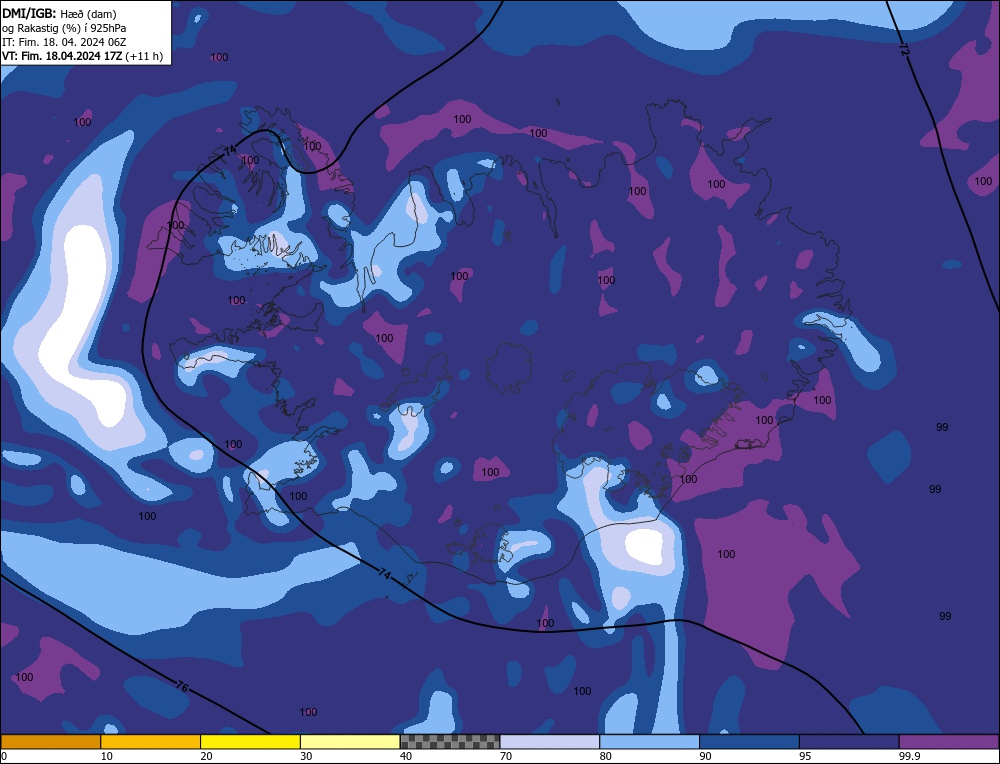The height and width of the screenshot is (764, 1000).
Task: Click the '72' contour line label
Action: point(904,50)
